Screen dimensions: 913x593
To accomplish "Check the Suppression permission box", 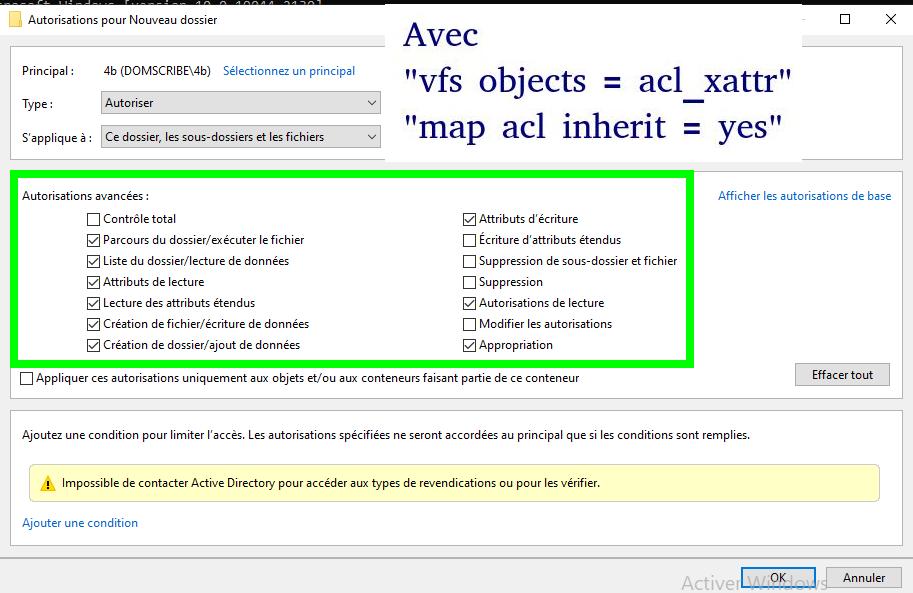I will coord(470,282).
